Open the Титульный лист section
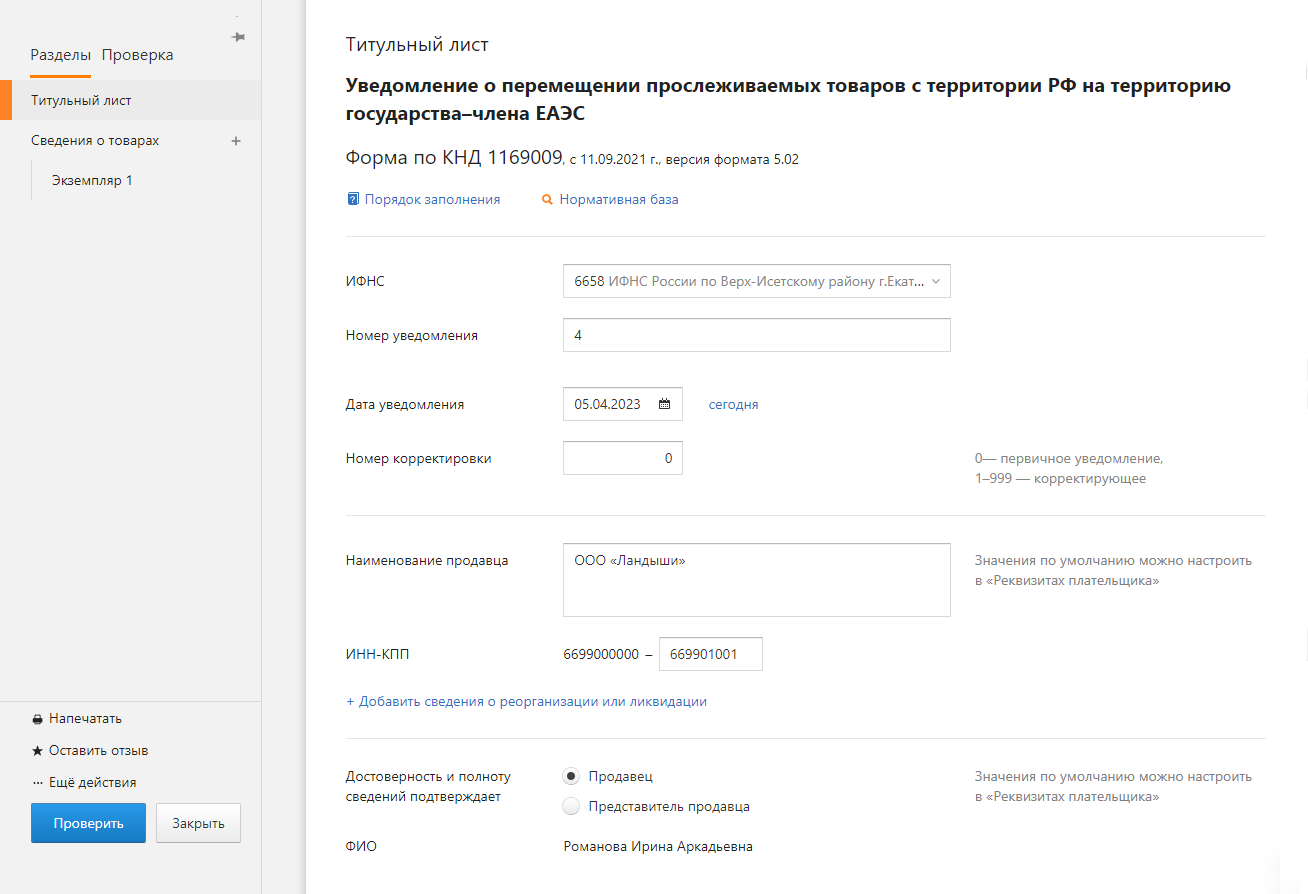Image resolution: width=1308 pixels, height=894 pixels. pyautogui.click(x=130, y=100)
